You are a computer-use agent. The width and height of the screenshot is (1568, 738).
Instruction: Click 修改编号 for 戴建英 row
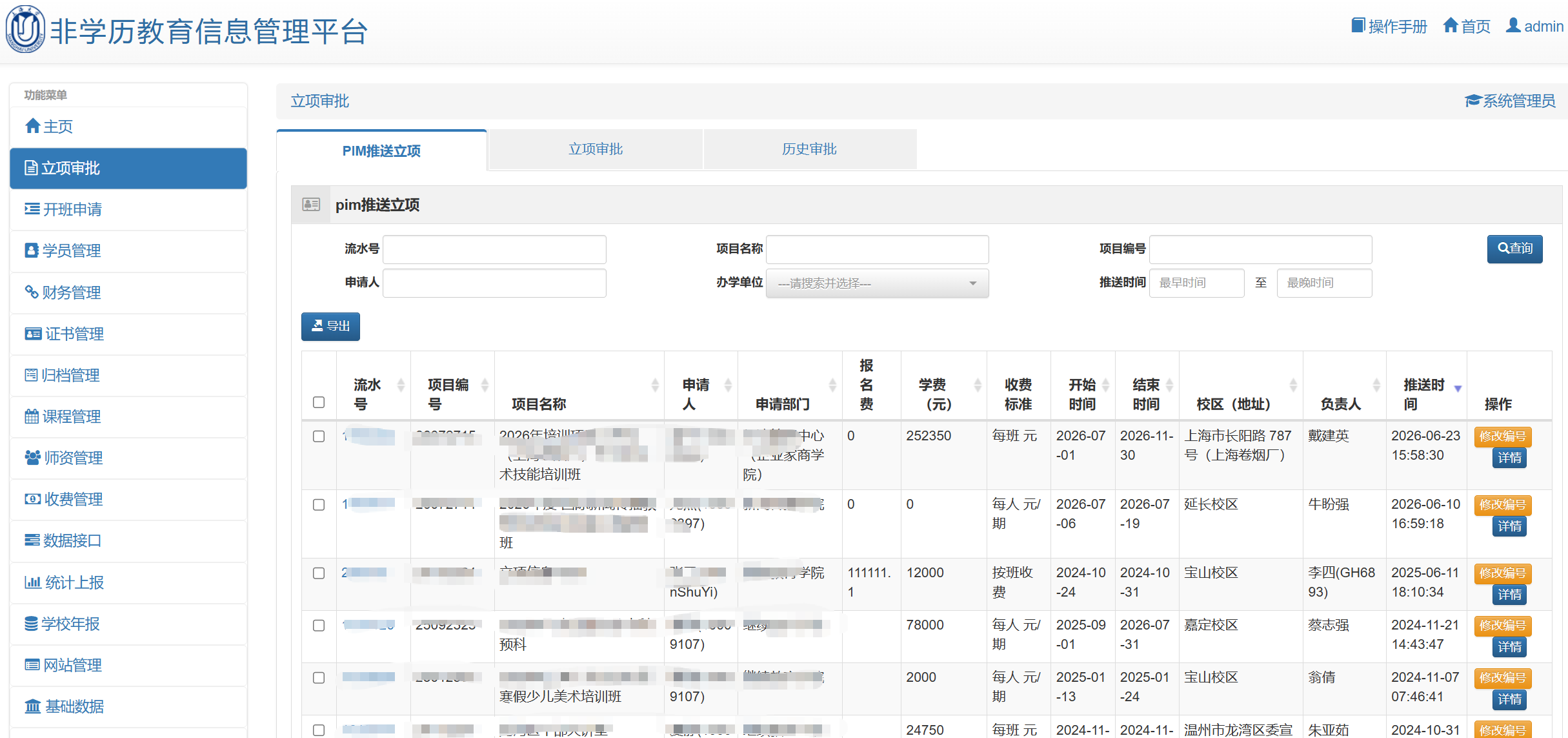(x=1502, y=436)
